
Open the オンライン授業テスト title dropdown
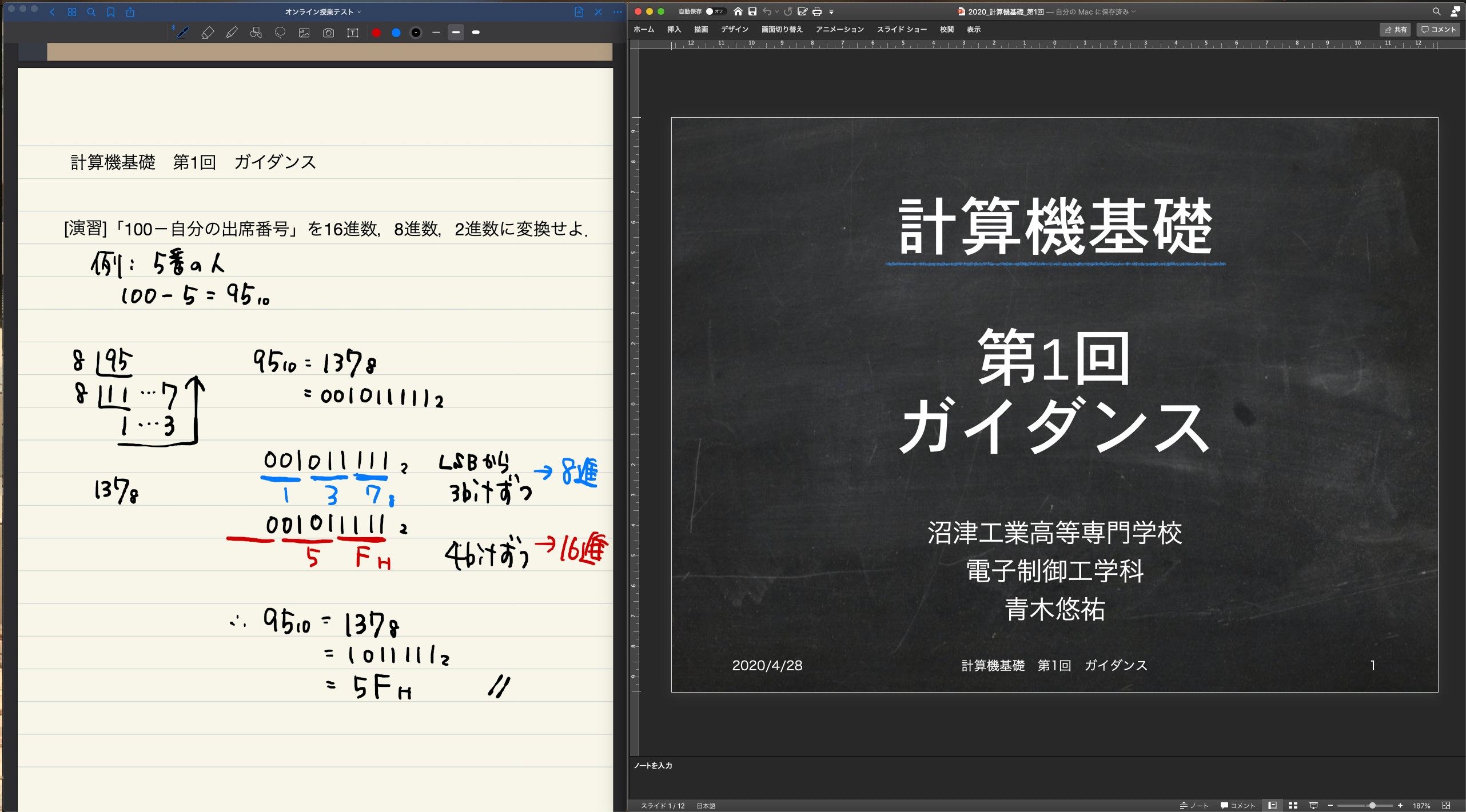(322, 12)
